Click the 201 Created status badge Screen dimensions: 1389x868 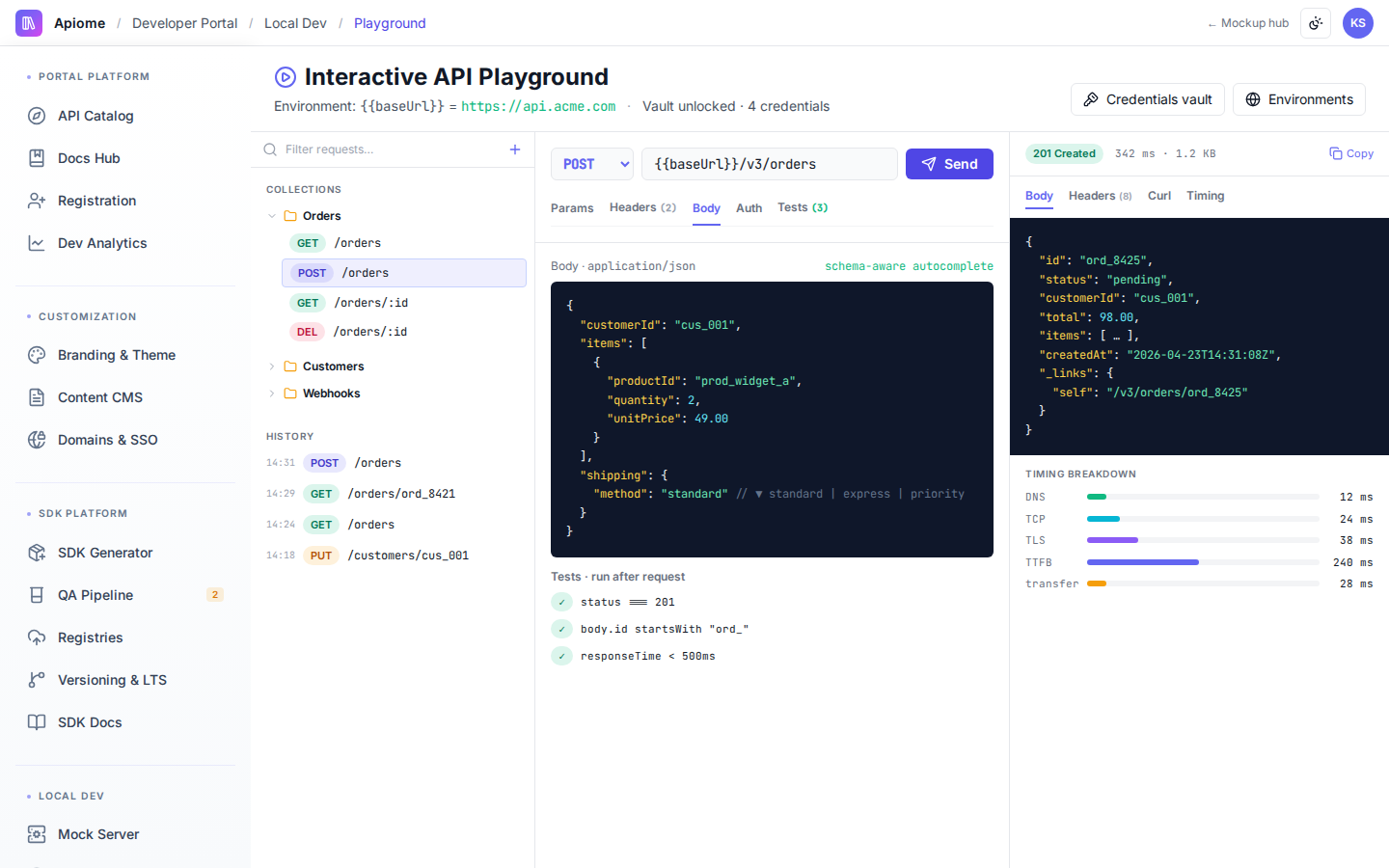tap(1064, 153)
